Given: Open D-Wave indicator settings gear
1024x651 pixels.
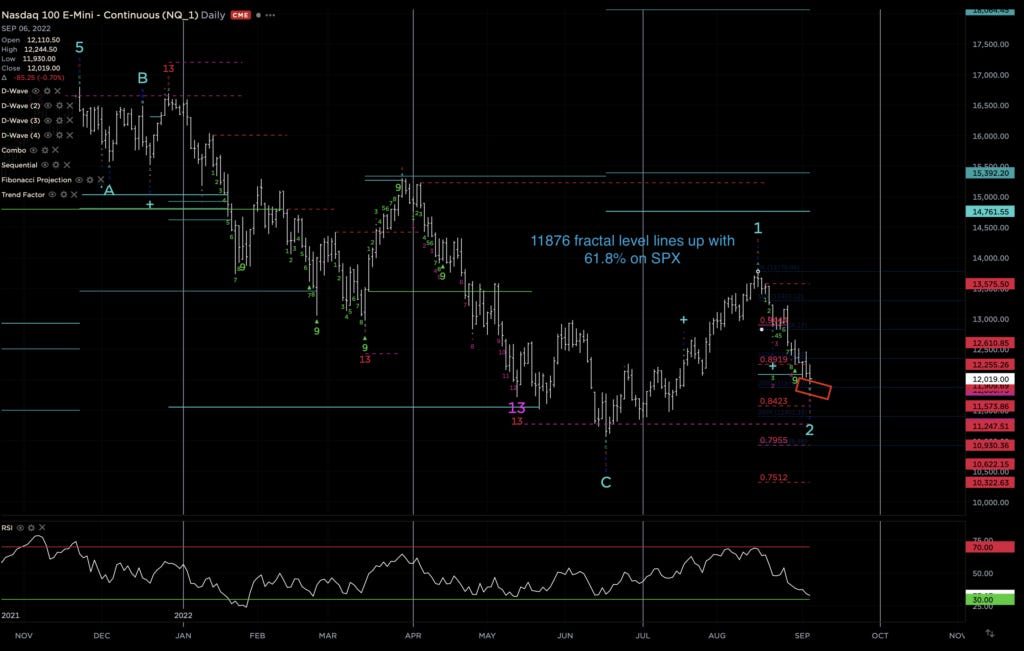Looking at the screenshot, I should coord(47,91).
